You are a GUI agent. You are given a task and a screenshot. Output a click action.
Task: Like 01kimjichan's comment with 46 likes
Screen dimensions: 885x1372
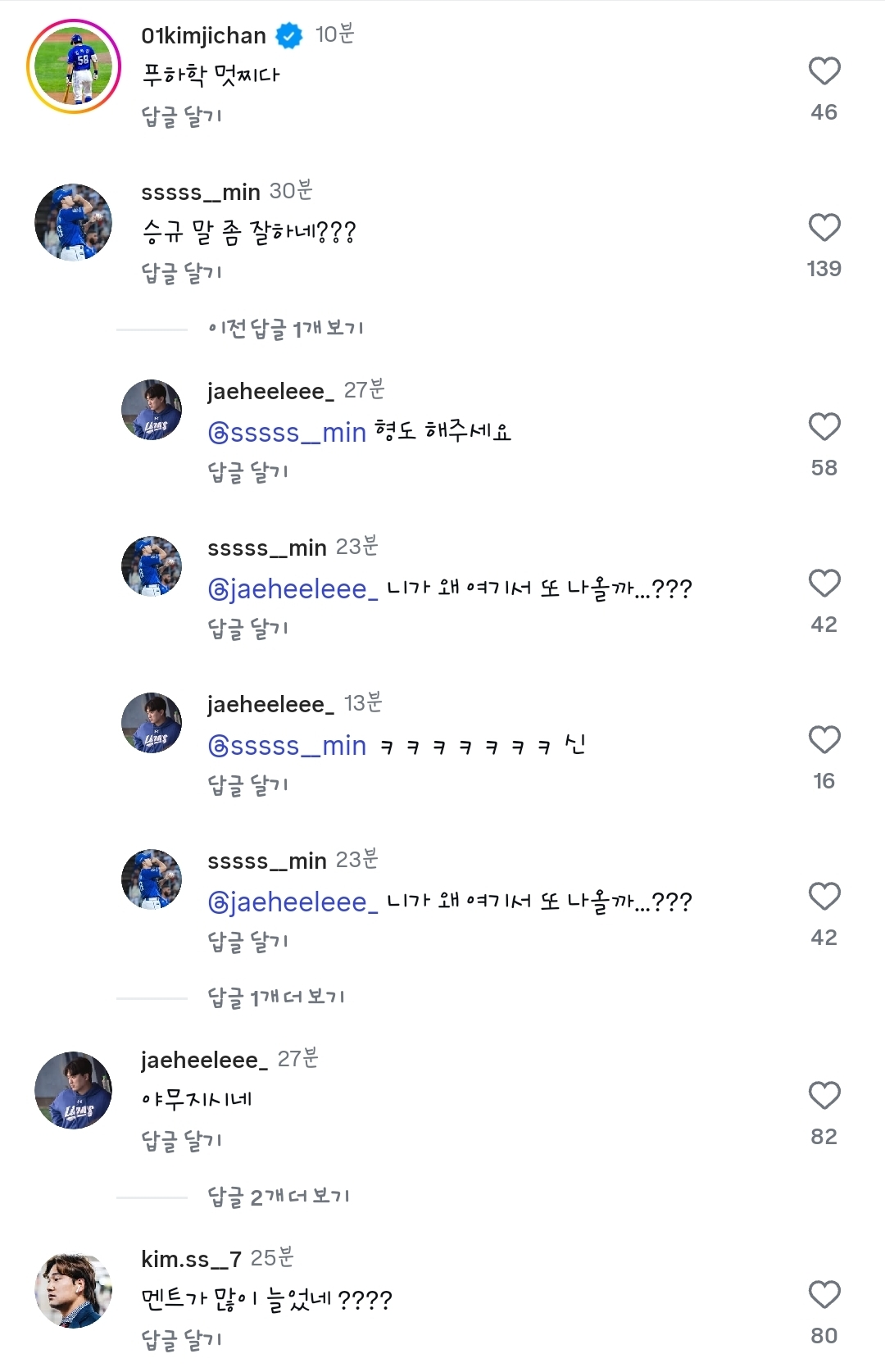click(824, 71)
